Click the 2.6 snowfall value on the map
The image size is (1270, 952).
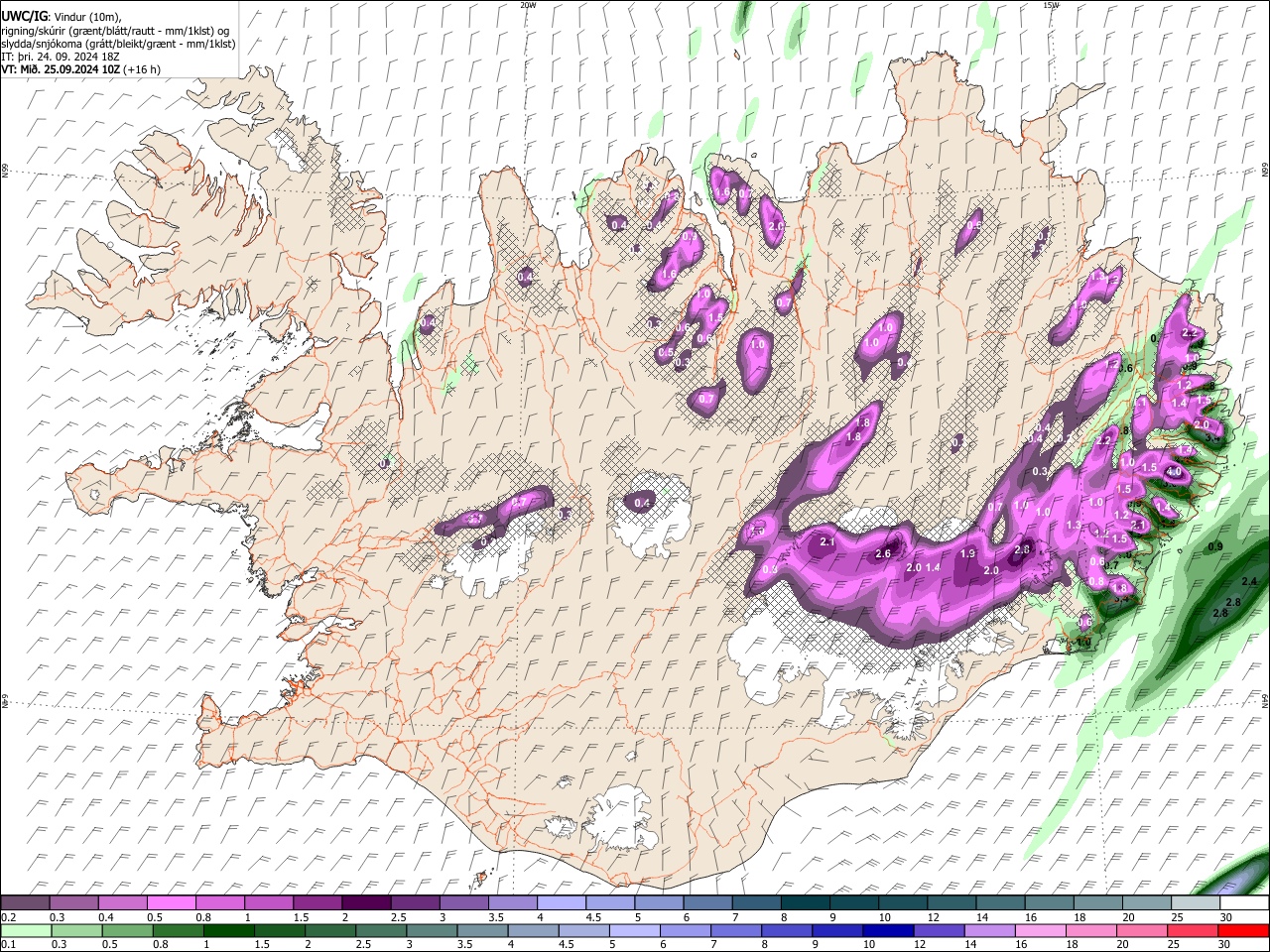[883, 553]
